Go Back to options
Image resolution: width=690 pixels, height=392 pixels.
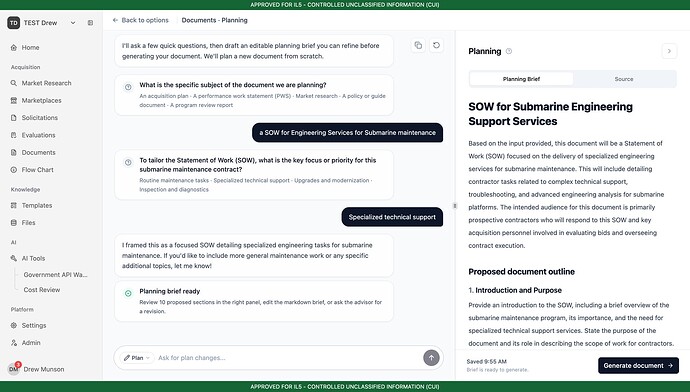(140, 20)
